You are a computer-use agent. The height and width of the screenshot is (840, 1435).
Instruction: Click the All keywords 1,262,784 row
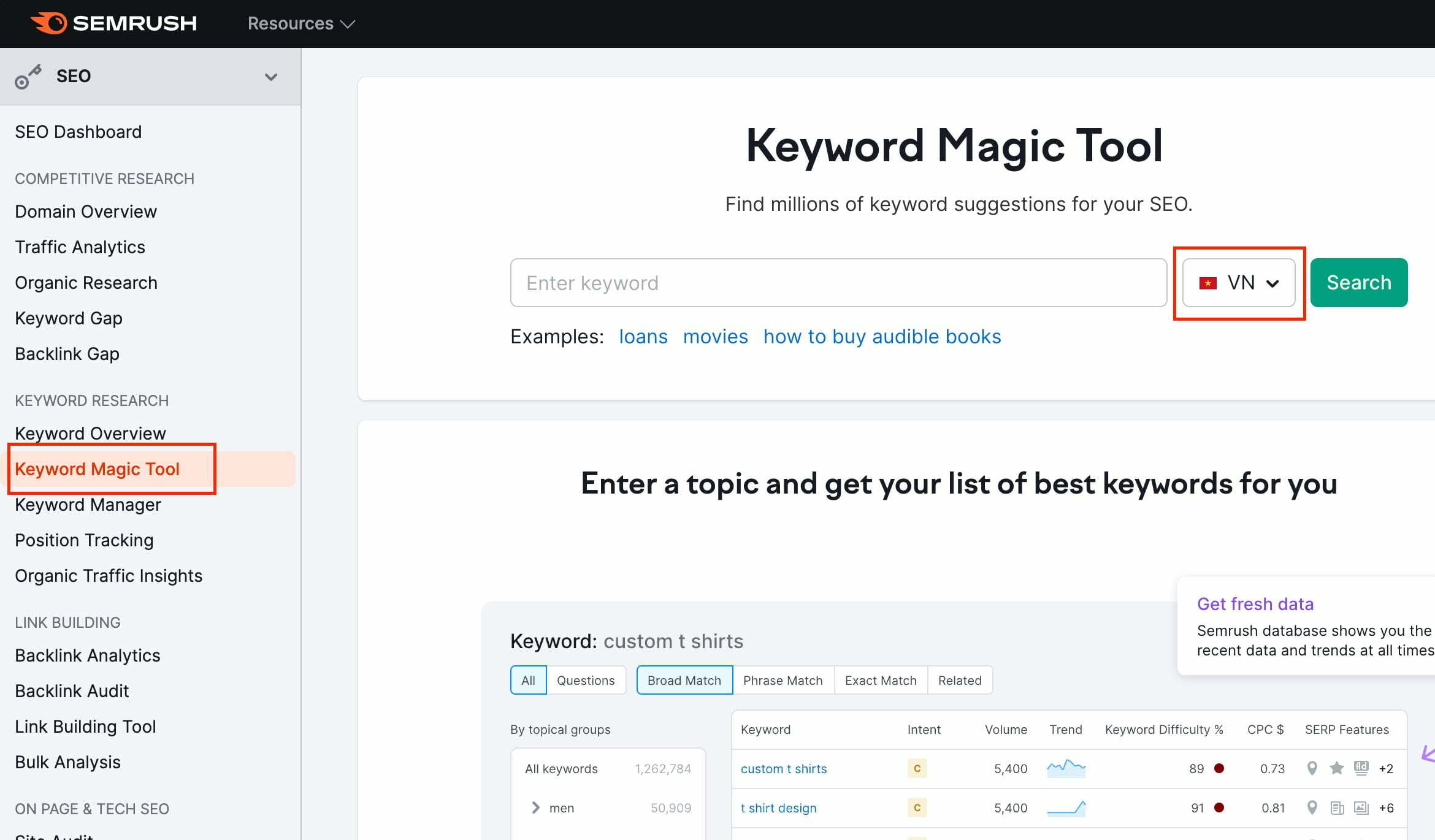(x=608, y=768)
